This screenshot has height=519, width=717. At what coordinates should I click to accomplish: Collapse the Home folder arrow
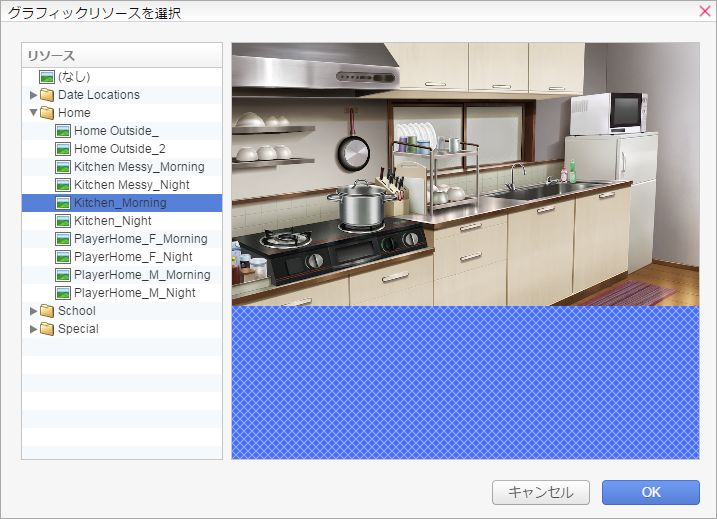click(33, 112)
